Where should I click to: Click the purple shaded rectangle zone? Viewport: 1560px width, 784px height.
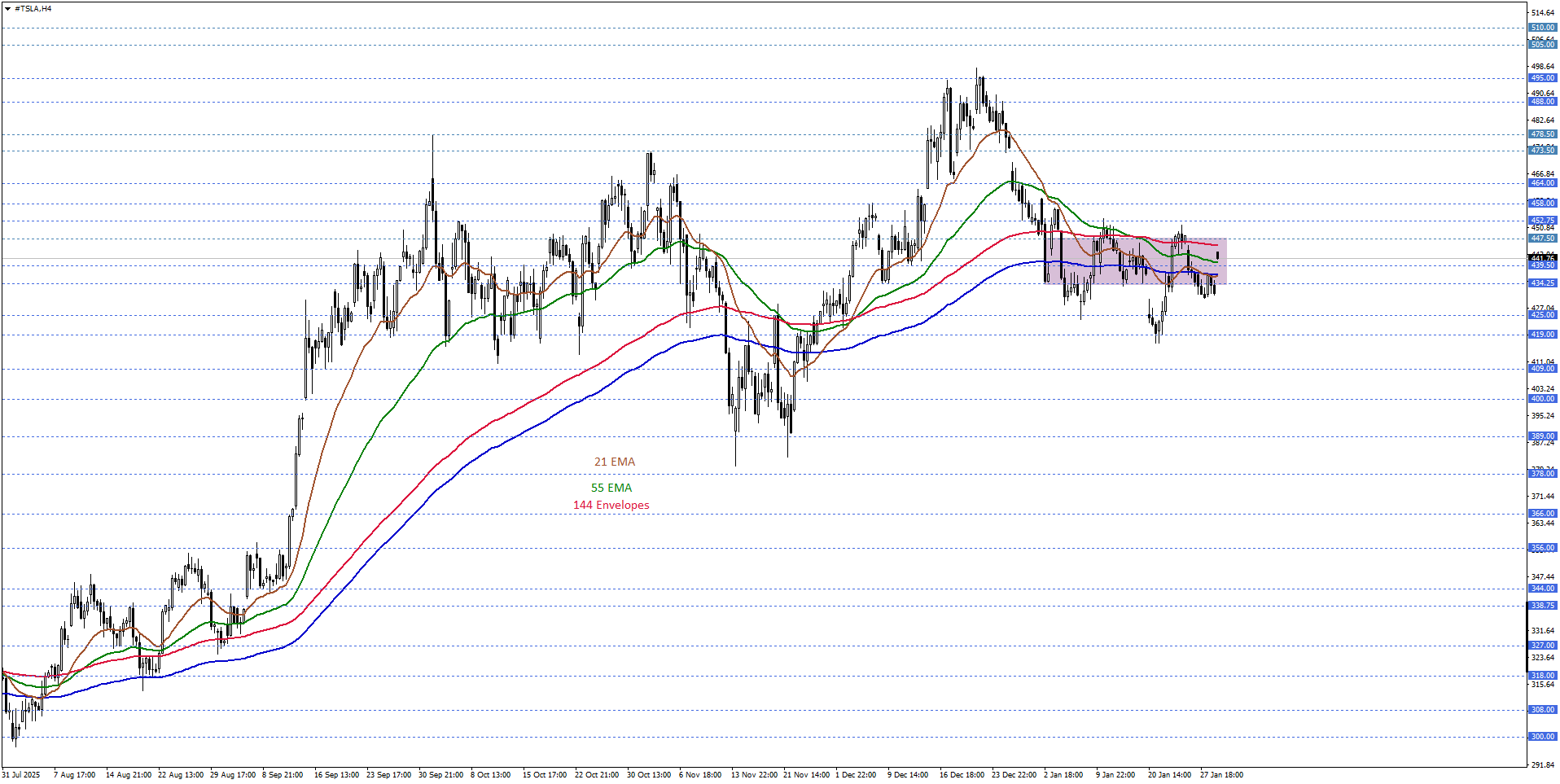pyautogui.click(x=1135, y=261)
